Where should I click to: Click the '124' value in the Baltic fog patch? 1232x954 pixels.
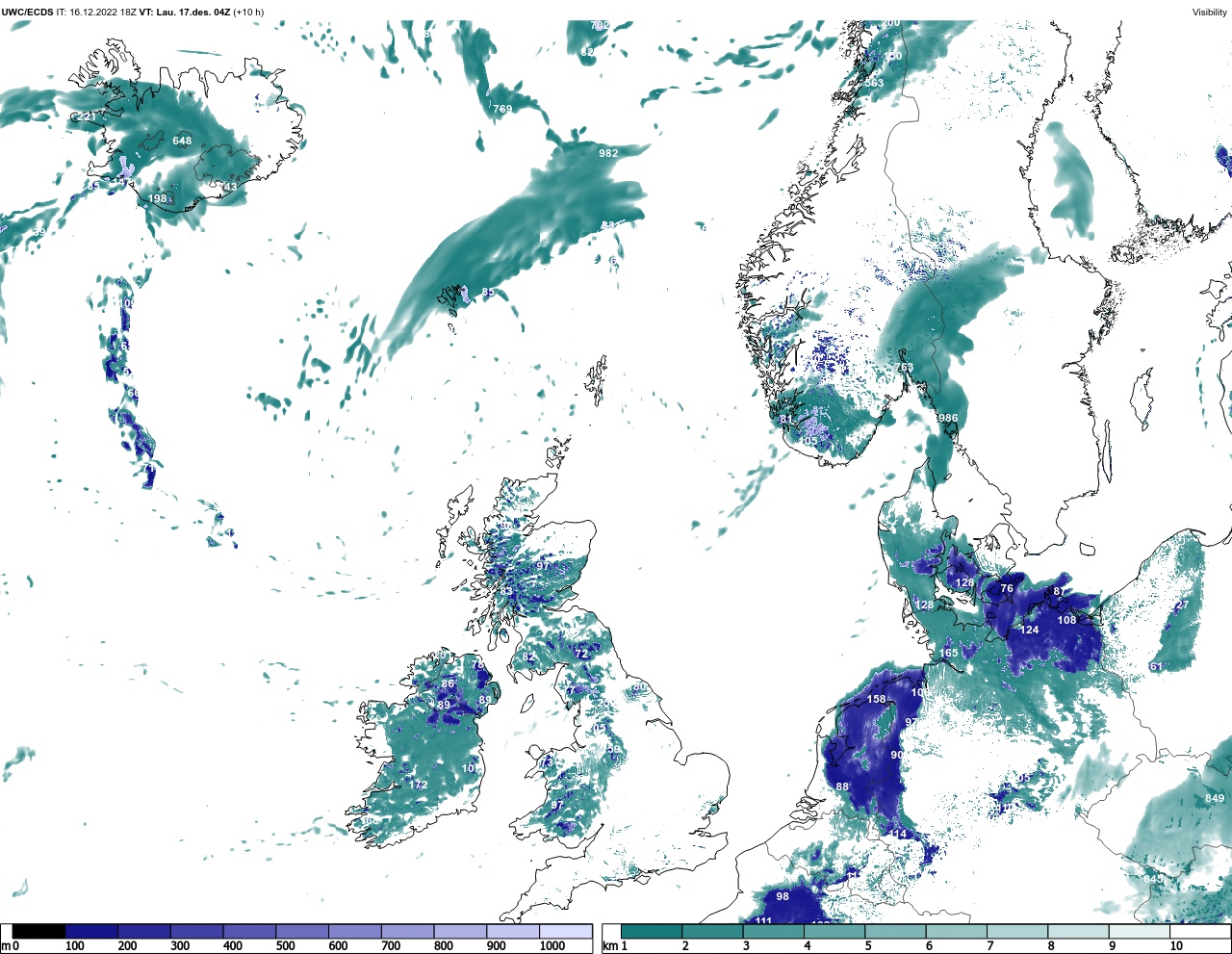click(x=1030, y=631)
